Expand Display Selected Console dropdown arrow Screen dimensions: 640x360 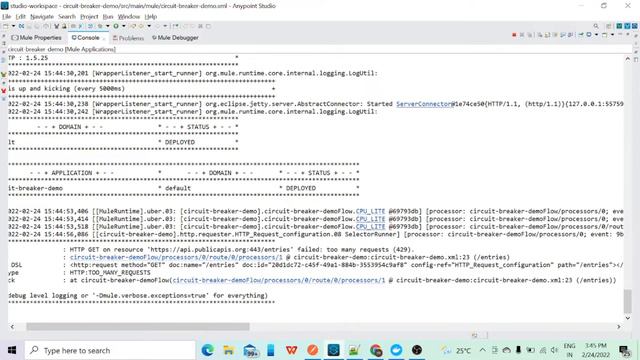[596, 34]
